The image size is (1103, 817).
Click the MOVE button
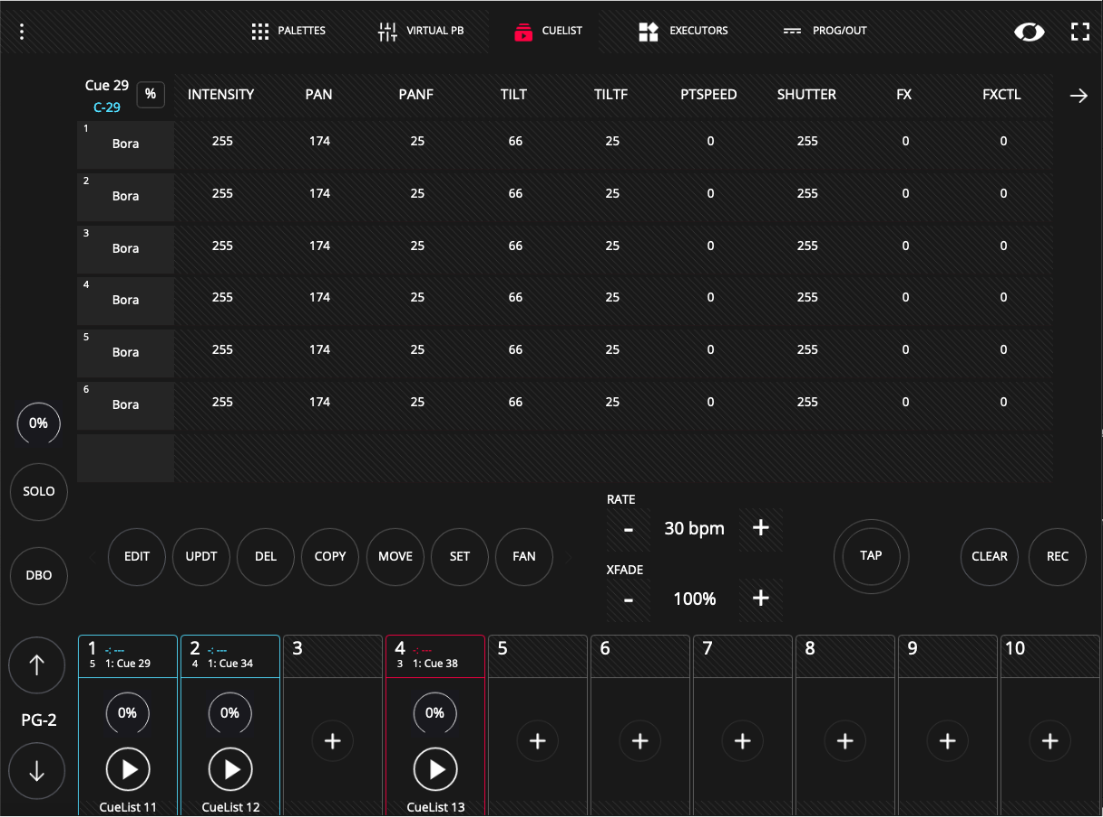pos(395,557)
